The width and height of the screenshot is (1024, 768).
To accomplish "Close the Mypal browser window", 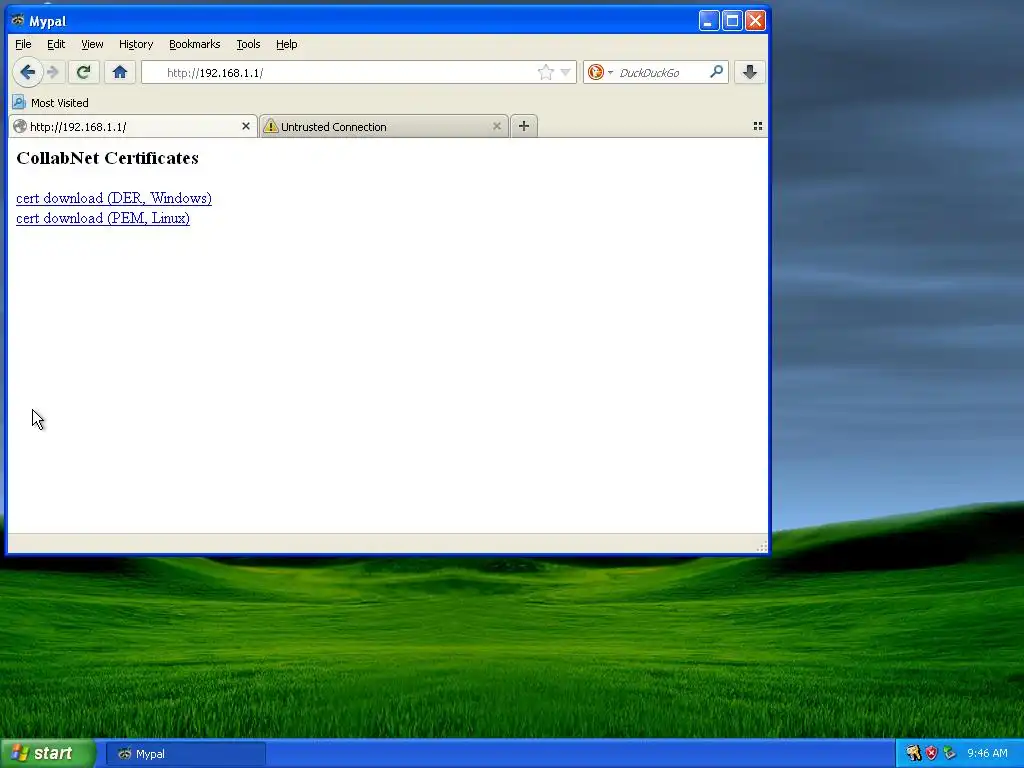I will pos(756,21).
